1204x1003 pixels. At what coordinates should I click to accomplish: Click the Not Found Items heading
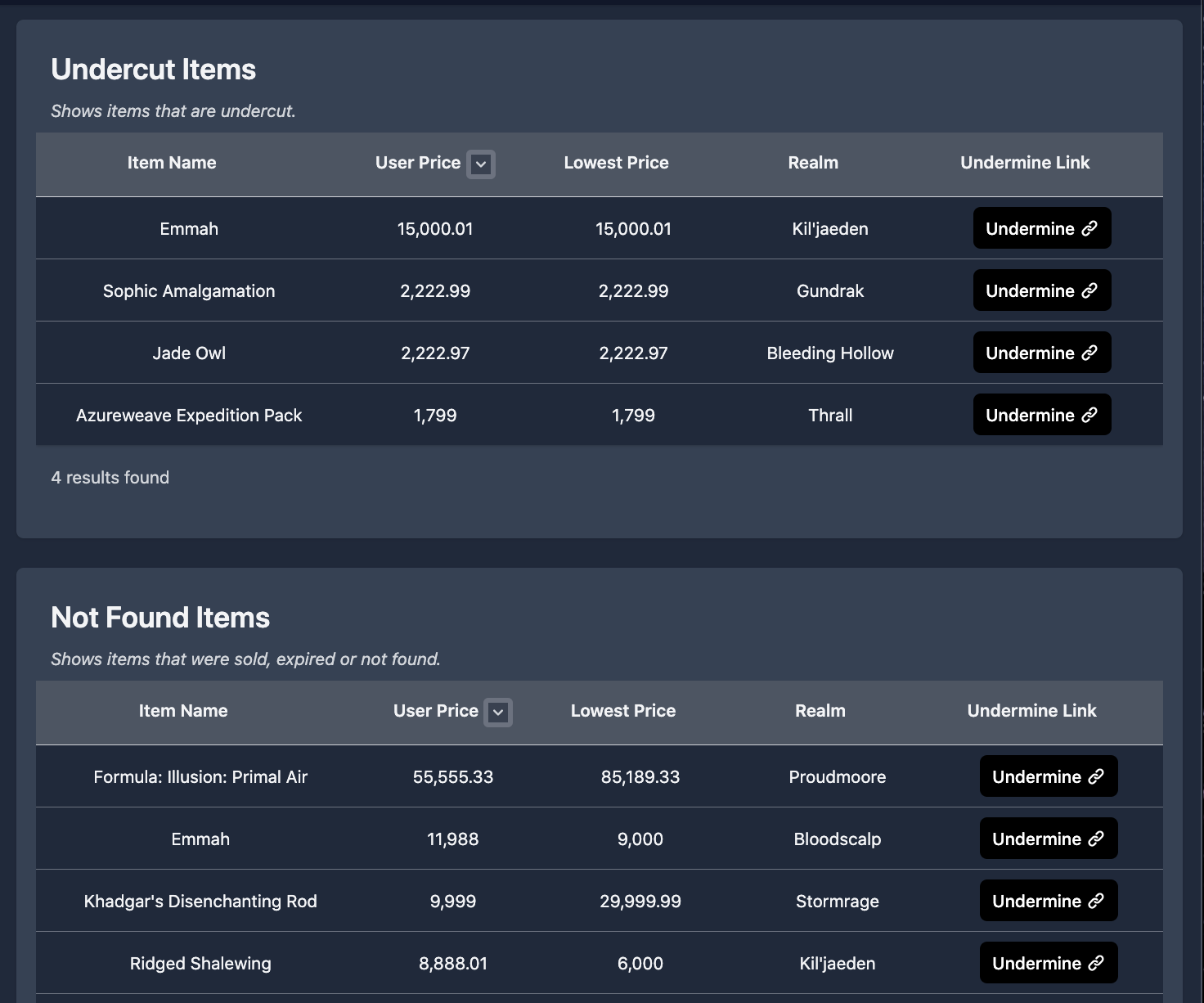point(160,618)
